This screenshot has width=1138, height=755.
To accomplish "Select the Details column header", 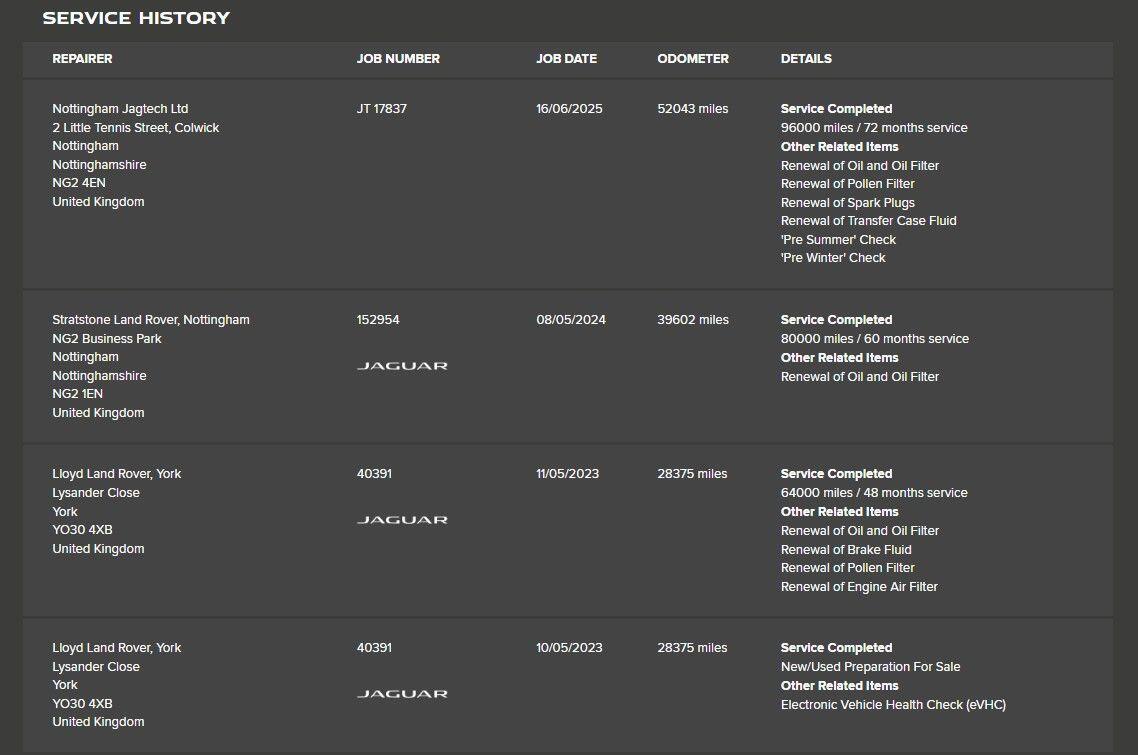I will [x=806, y=59].
